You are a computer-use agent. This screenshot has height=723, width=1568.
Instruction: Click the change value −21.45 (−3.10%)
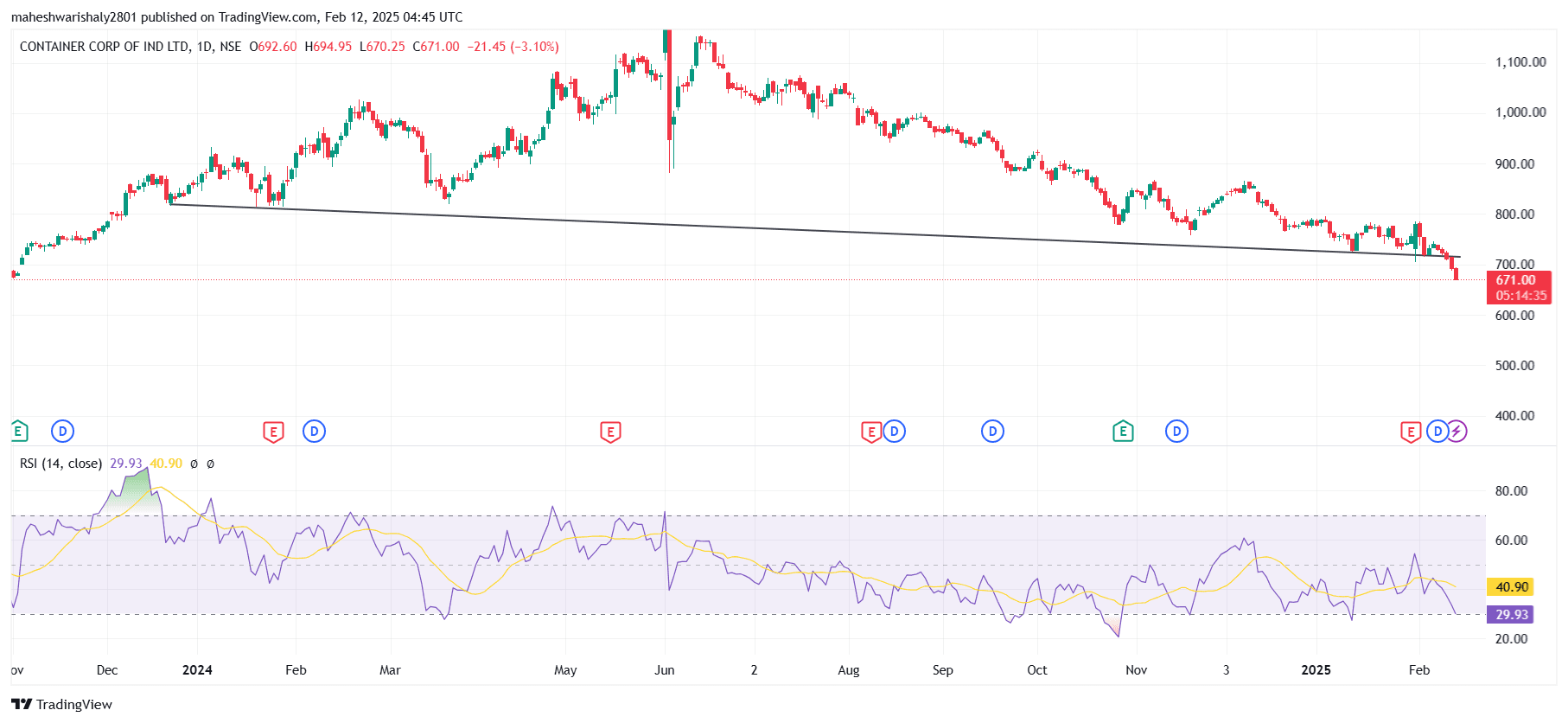click(513, 47)
